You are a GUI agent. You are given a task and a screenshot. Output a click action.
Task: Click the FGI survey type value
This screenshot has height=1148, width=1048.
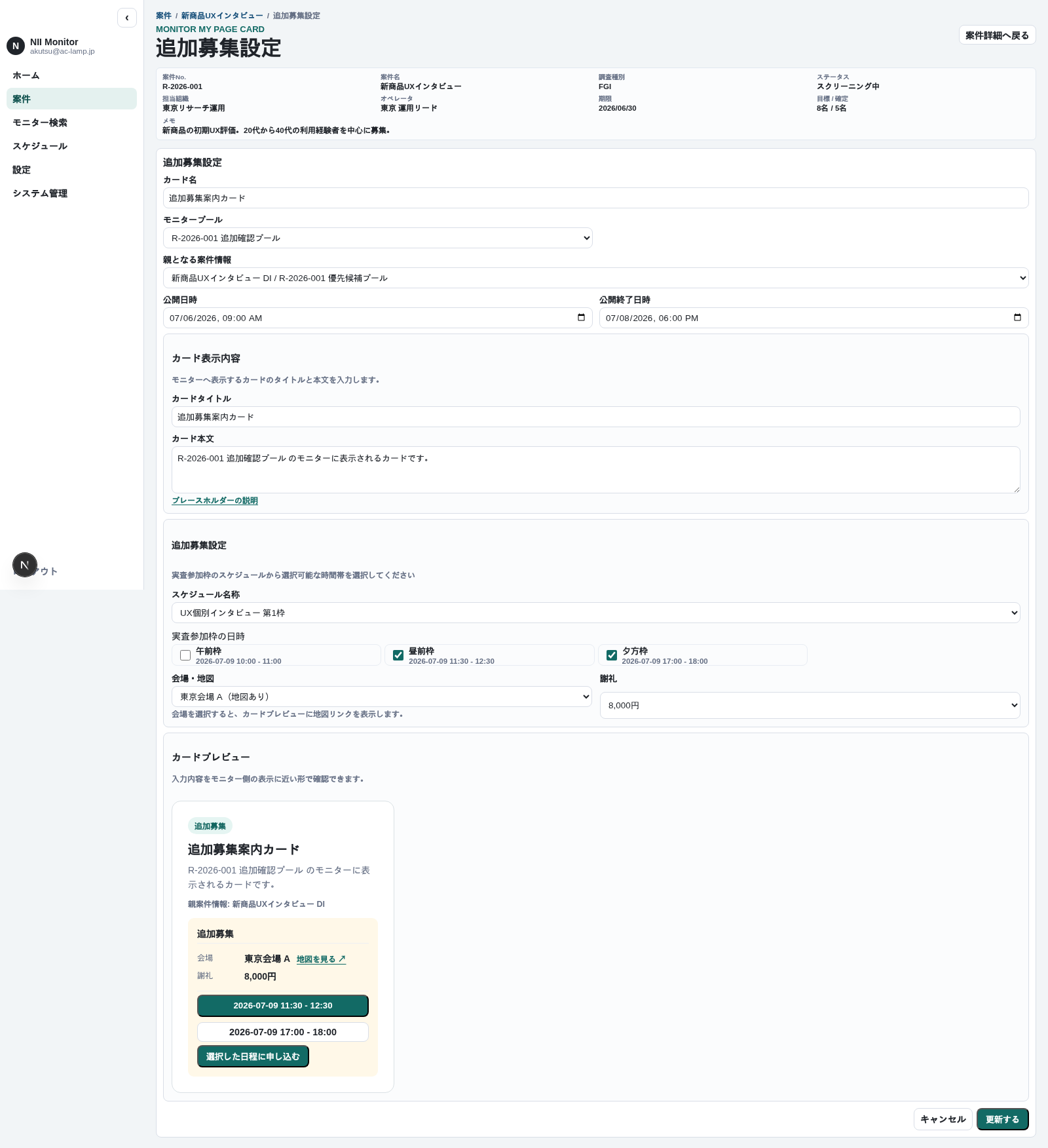click(x=605, y=86)
